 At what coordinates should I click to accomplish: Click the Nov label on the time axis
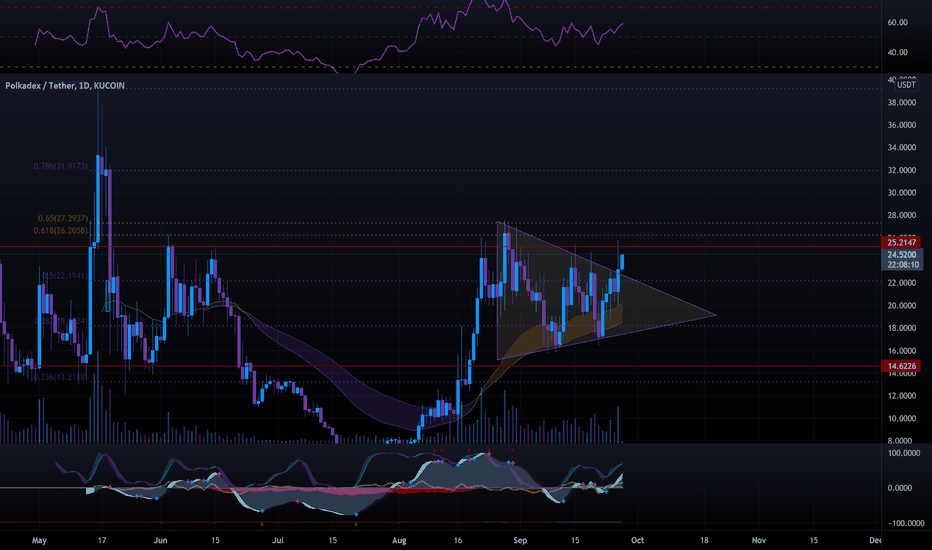tap(759, 540)
